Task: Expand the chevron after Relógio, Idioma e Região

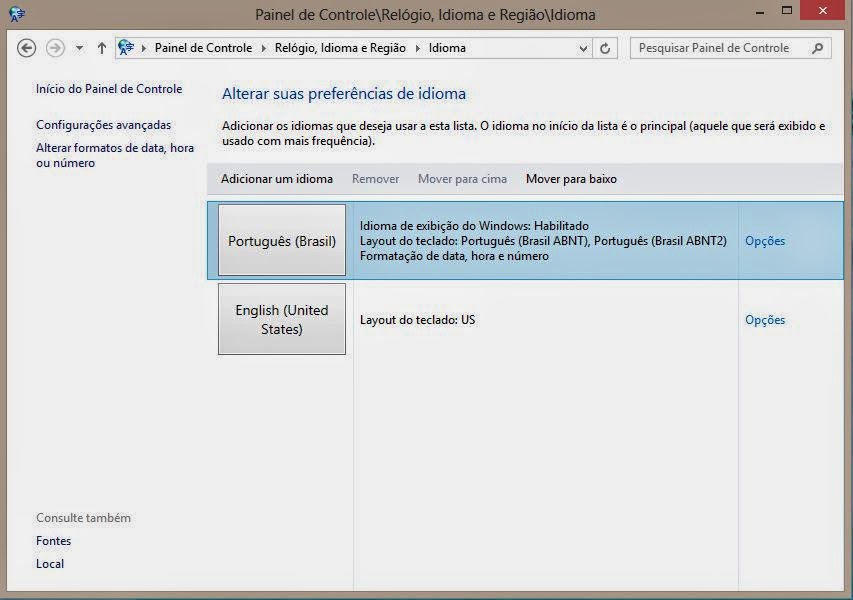Action: pos(418,48)
